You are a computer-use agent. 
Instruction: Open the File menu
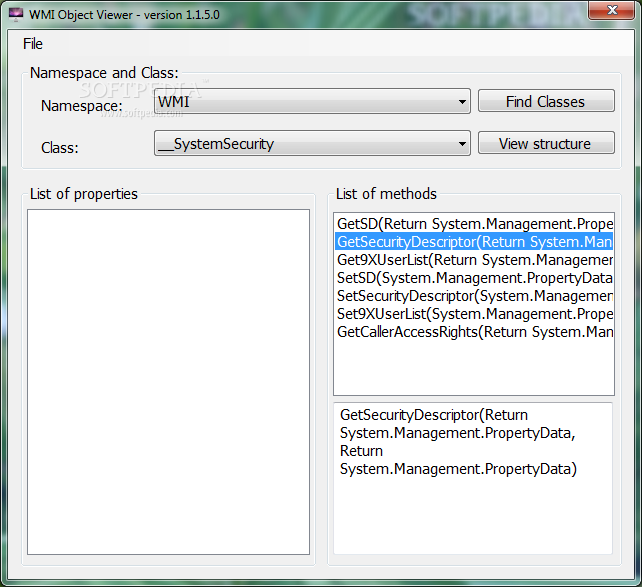(33, 44)
